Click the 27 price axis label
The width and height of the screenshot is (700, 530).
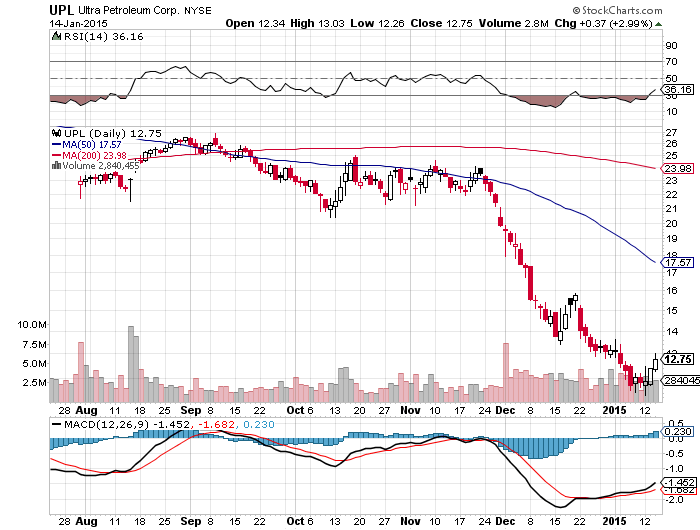click(671, 133)
